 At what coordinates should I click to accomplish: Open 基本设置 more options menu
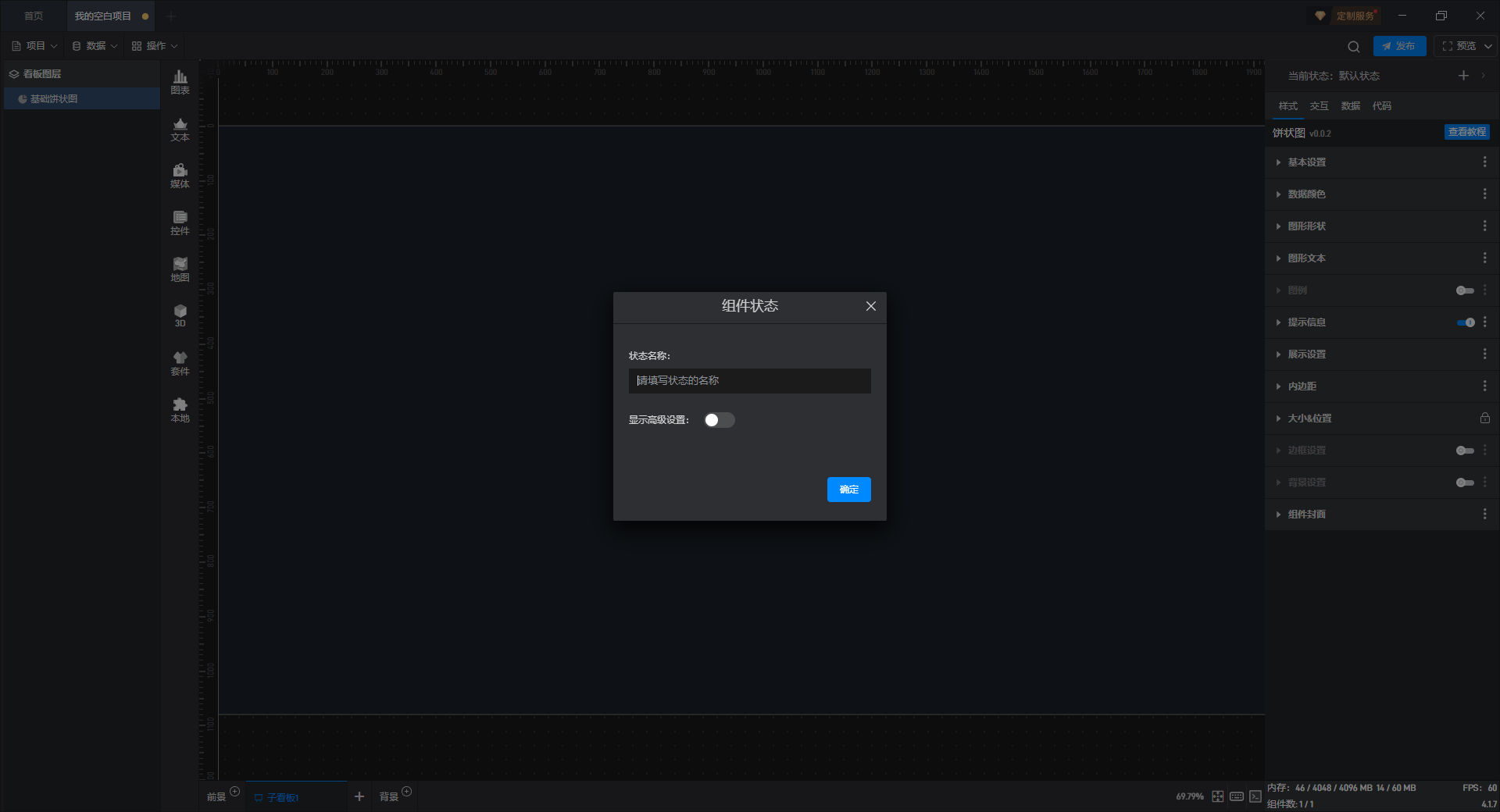1484,162
